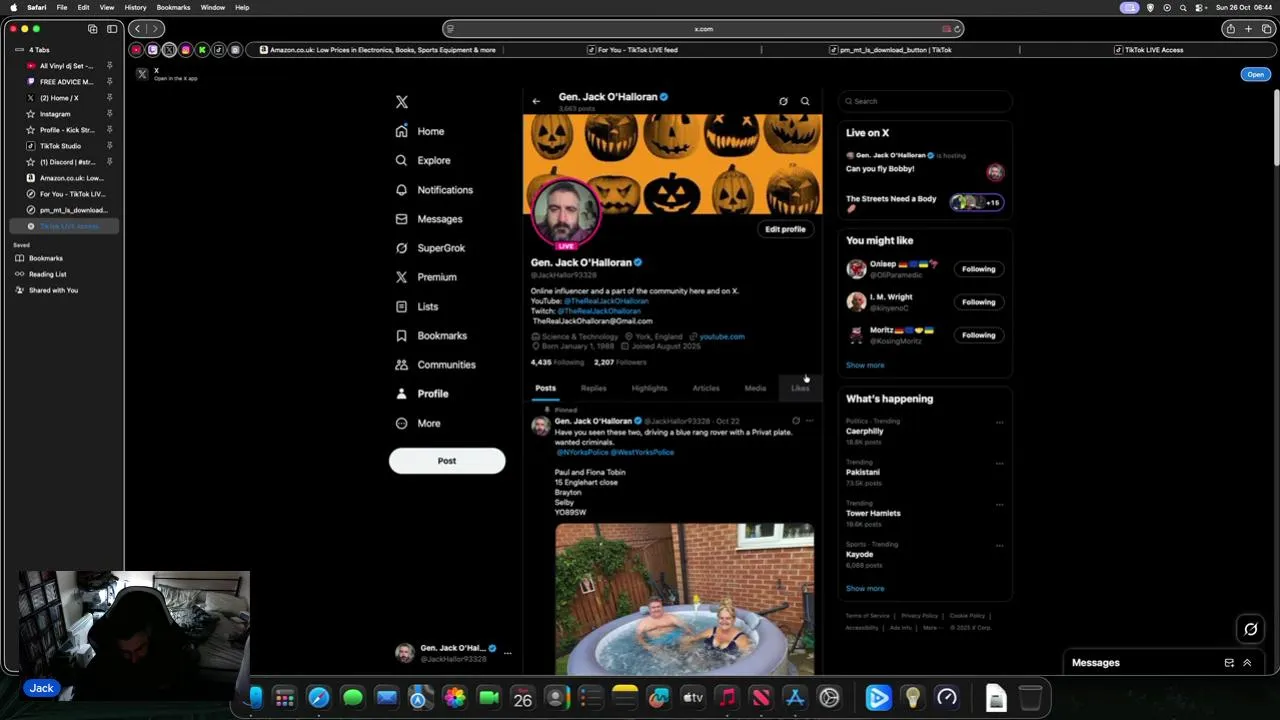Open options for Tower Hamlets trend
Screen dimensions: 1280x720
[999, 505]
